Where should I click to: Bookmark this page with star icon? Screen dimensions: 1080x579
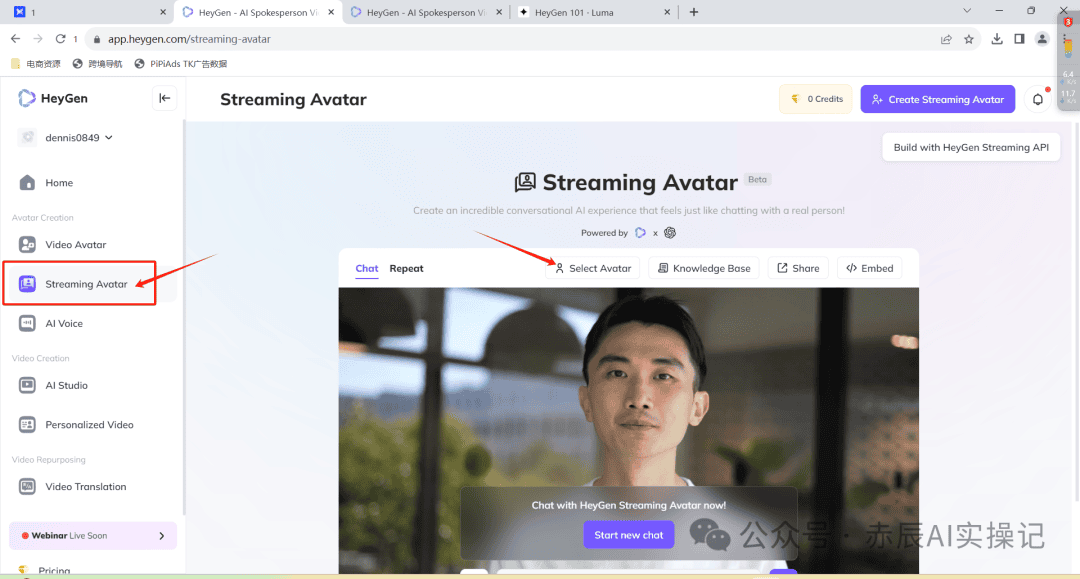pyautogui.click(x=969, y=39)
